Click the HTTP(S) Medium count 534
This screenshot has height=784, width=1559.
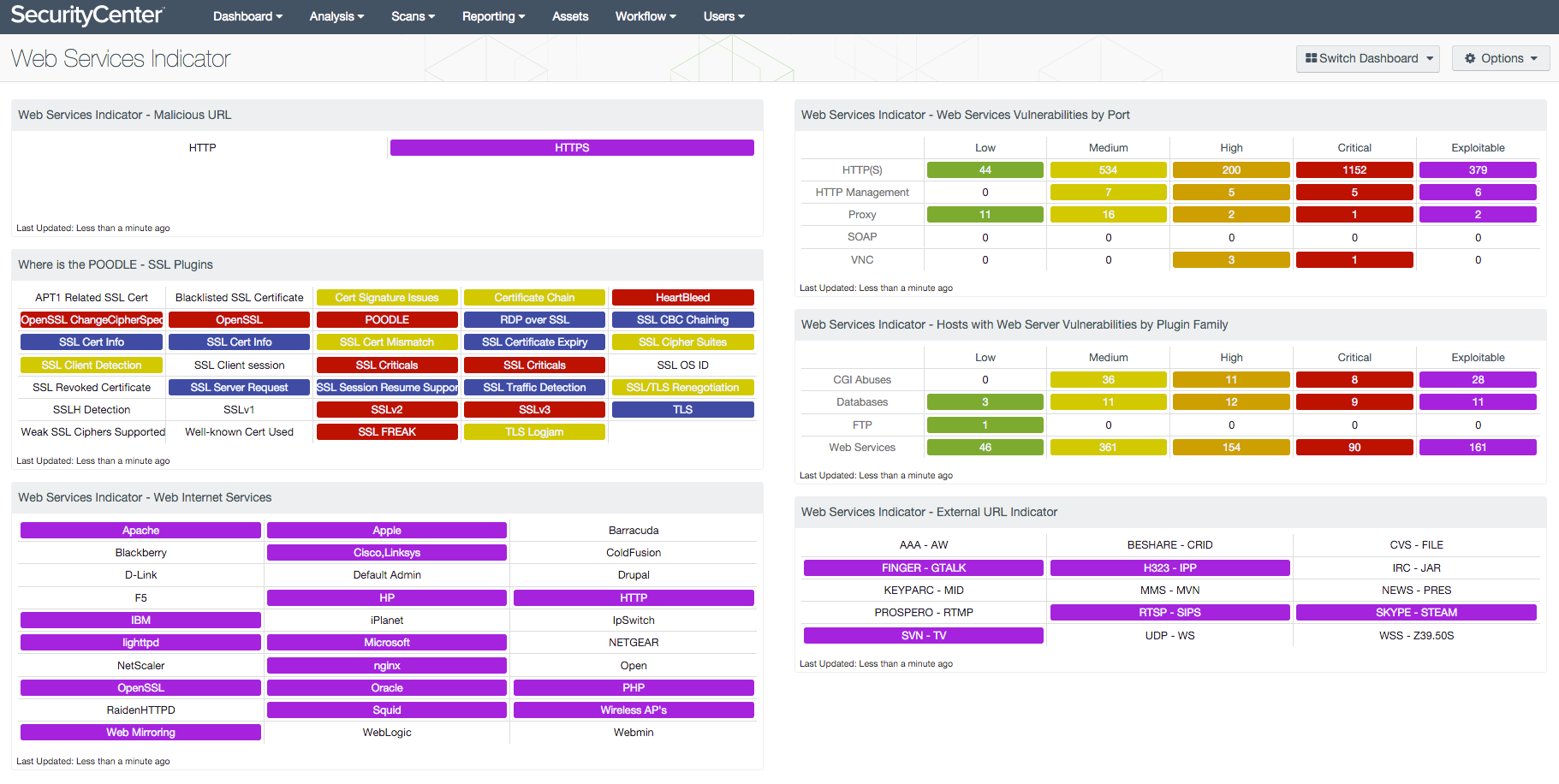tap(1108, 170)
